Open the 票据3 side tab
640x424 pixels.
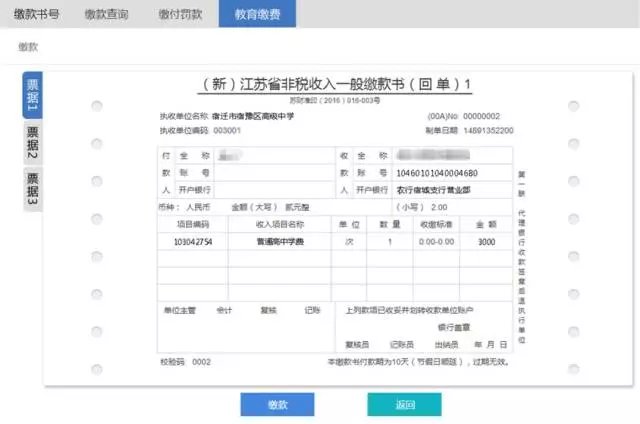(x=31, y=190)
